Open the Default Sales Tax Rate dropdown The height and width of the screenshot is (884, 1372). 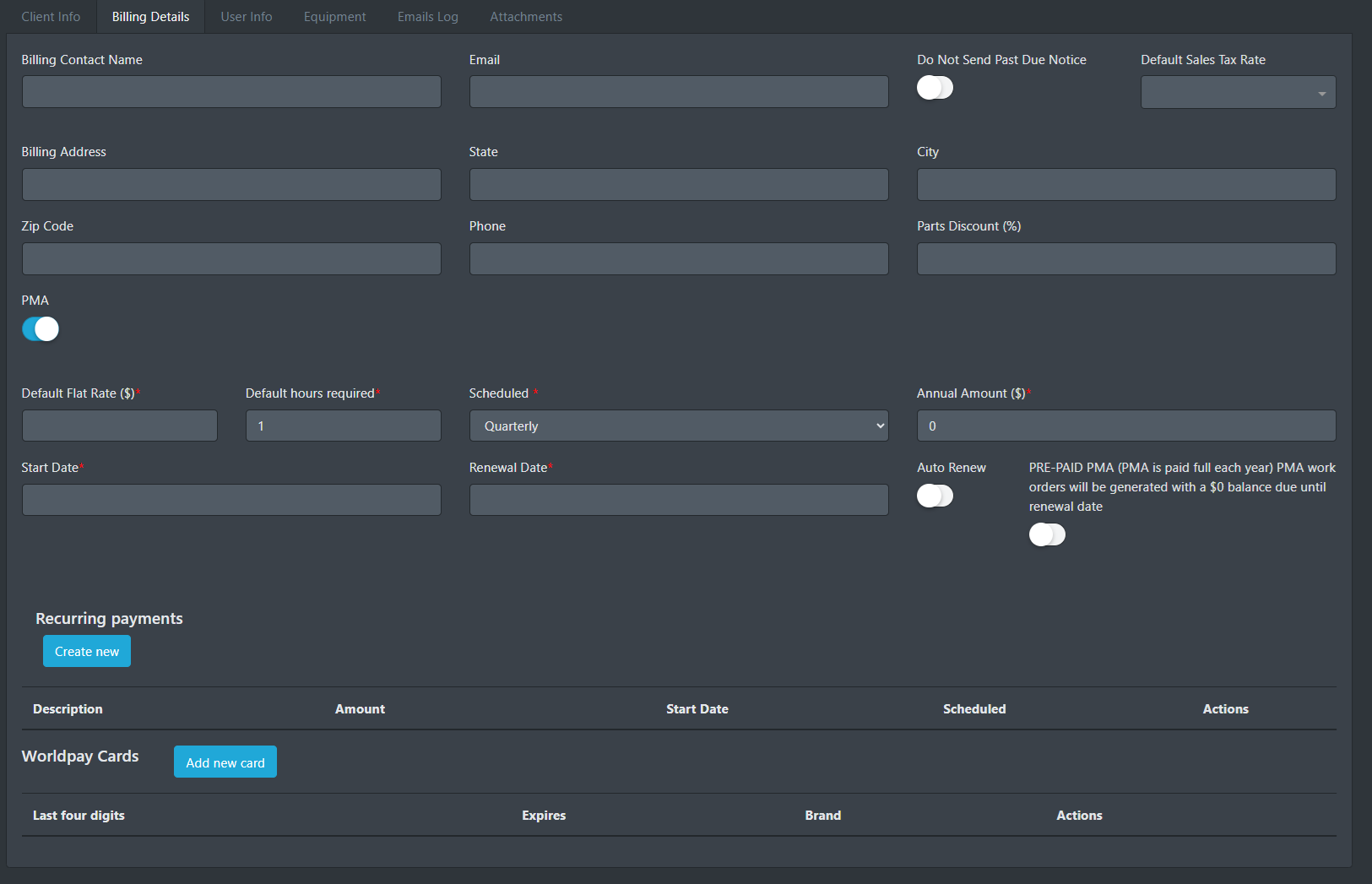click(x=1238, y=93)
